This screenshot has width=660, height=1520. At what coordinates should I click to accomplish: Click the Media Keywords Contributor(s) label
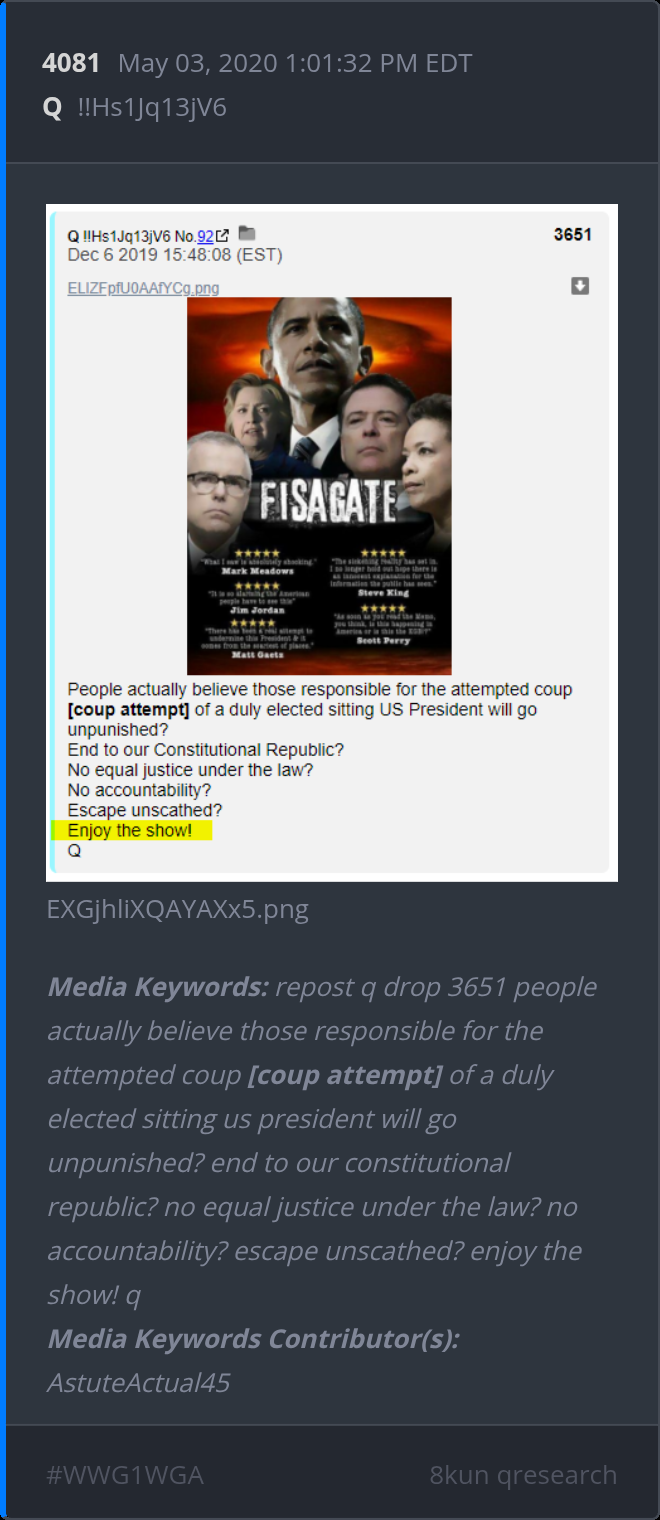tap(253, 1339)
